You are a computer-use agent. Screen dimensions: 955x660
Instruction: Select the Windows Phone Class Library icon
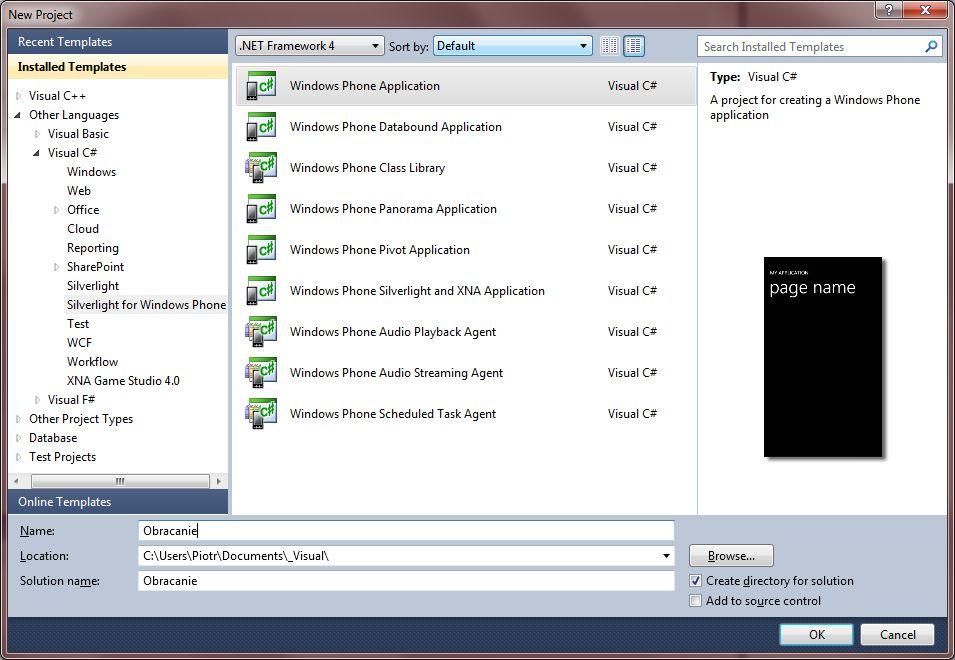click(261, 167)
